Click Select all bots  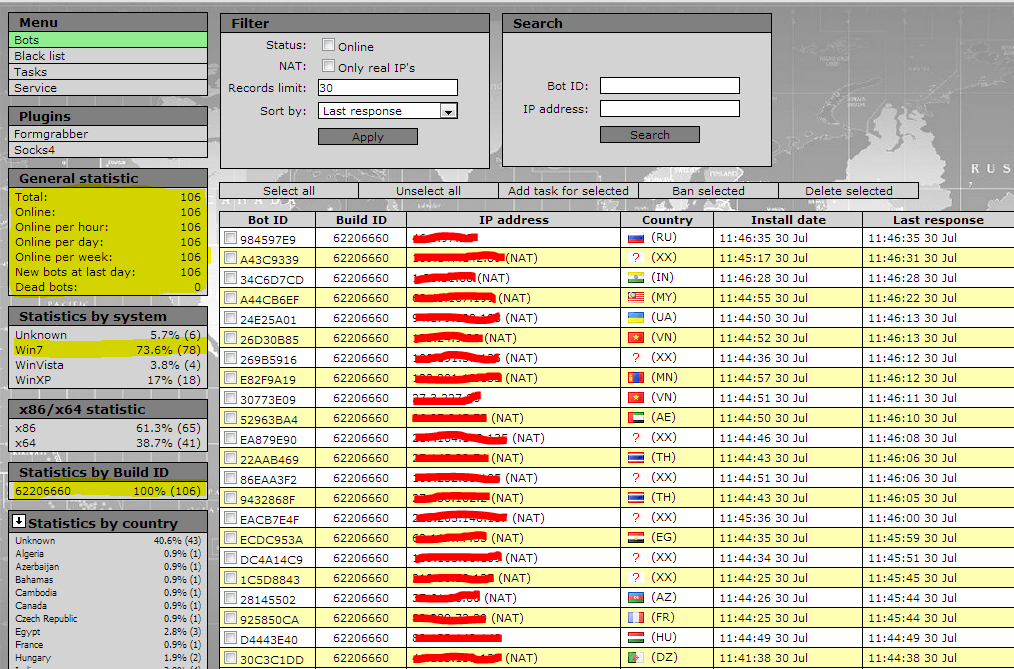point(289,191)
